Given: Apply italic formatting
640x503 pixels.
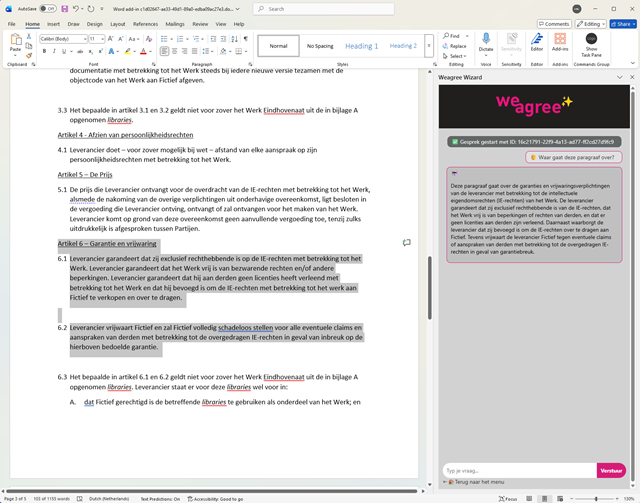Looking at the screenshot, I should (54, 51).
